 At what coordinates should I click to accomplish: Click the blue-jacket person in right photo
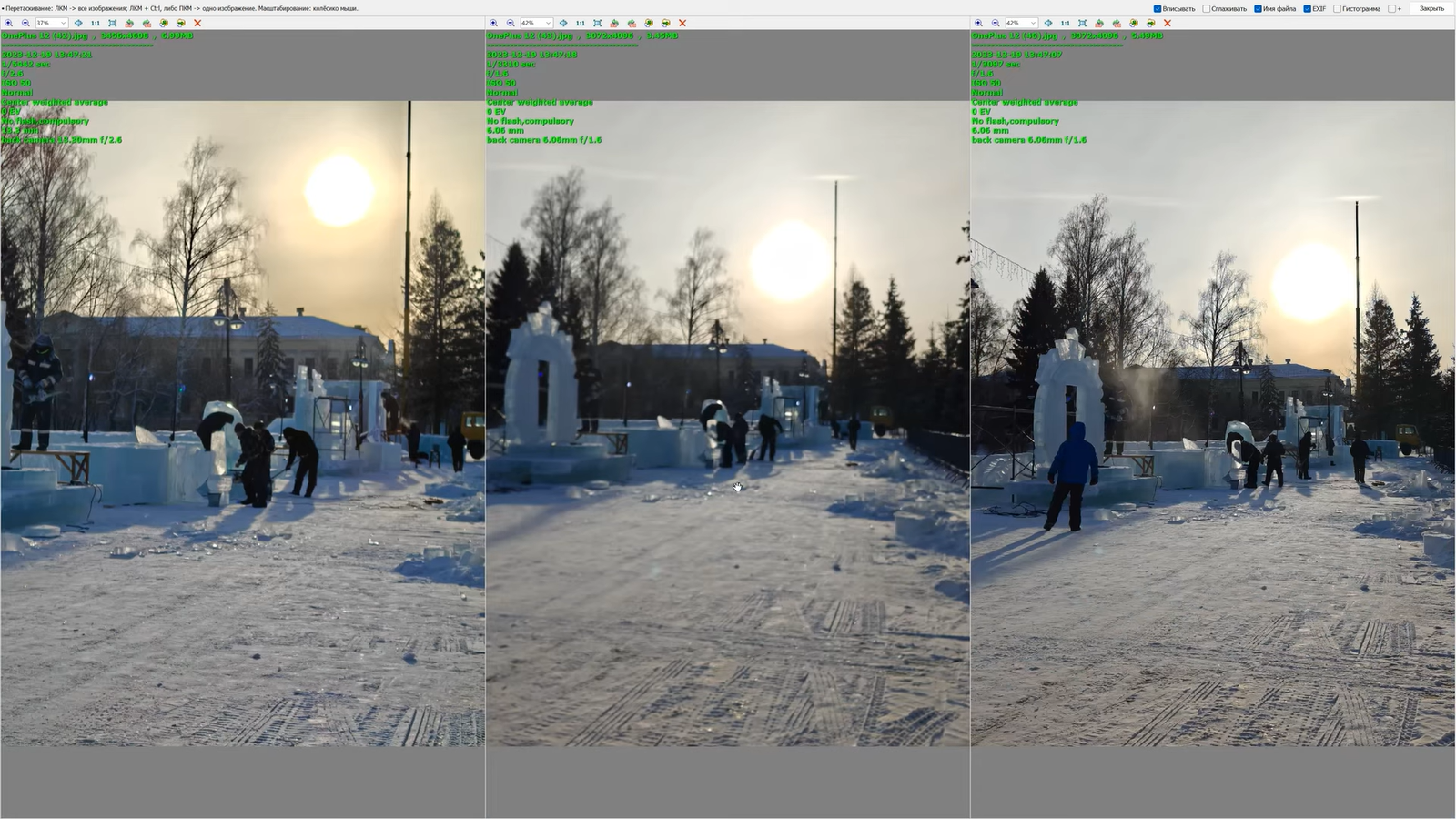1073,469
